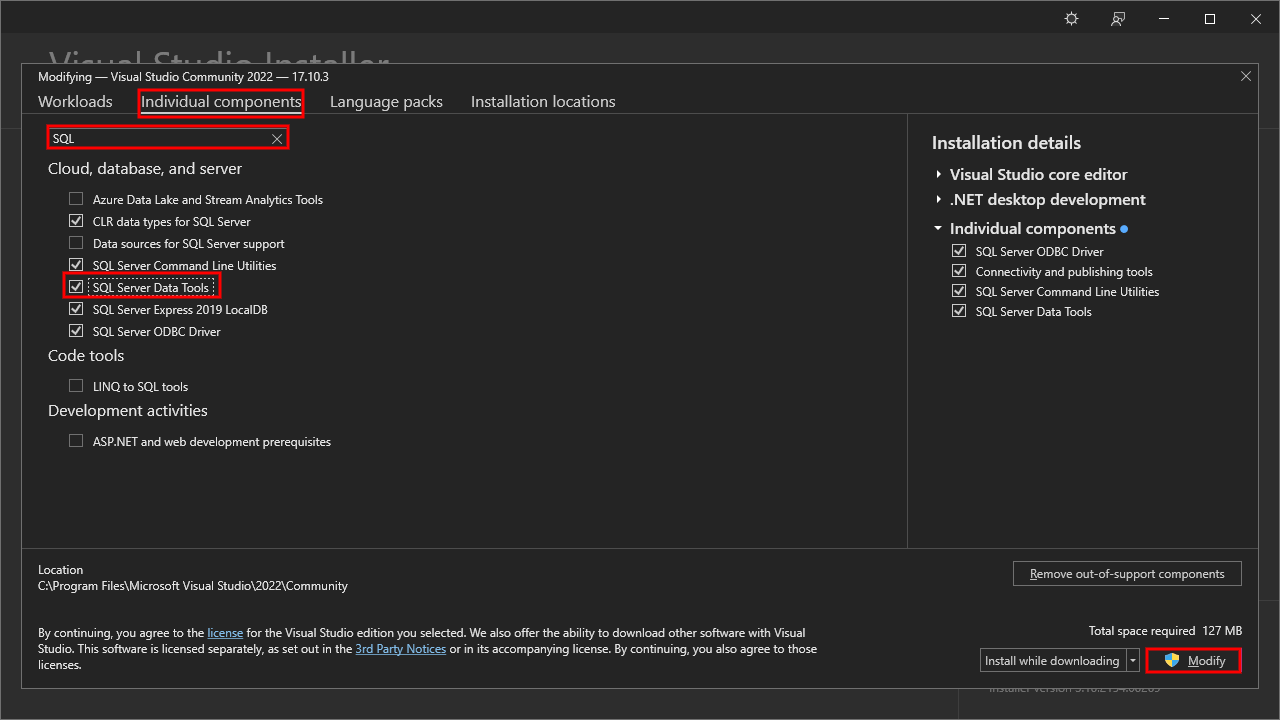1280x720 pixels.
Task: Check Azure Data Lake and Stream Analytics Tools
Action: (76, 199)
